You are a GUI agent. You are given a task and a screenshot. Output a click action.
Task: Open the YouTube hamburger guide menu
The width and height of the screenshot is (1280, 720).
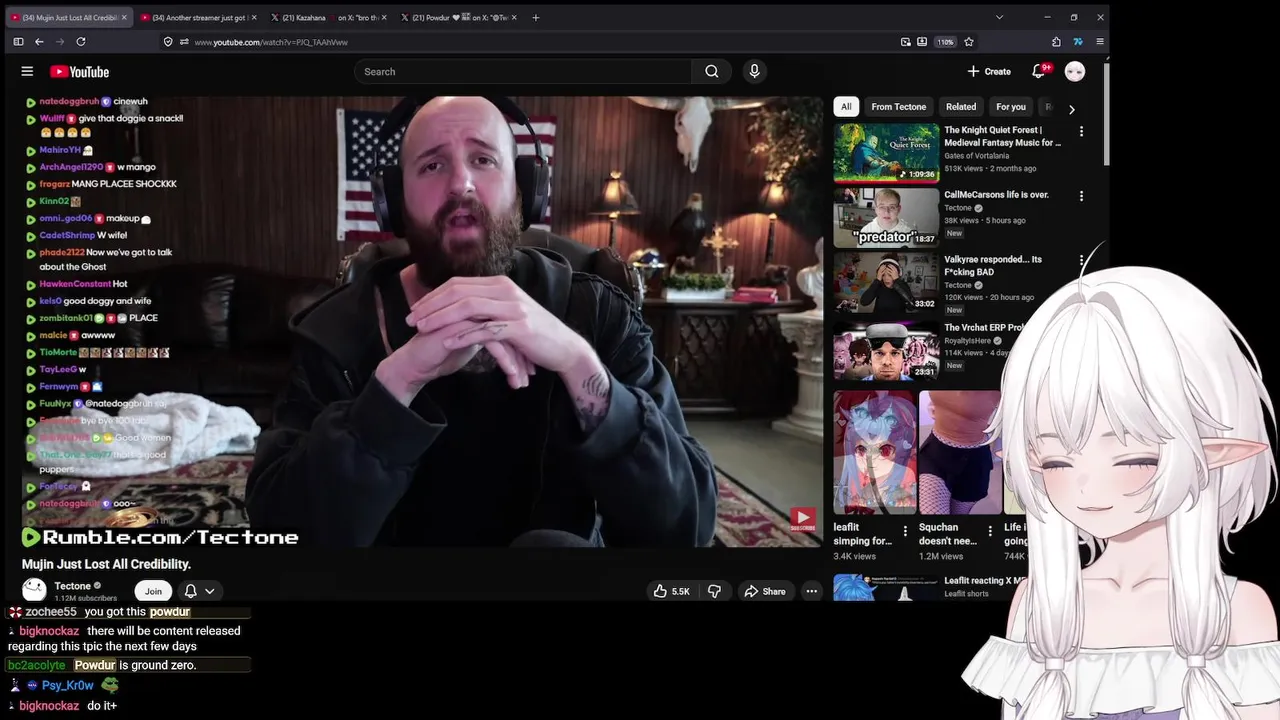27,71
